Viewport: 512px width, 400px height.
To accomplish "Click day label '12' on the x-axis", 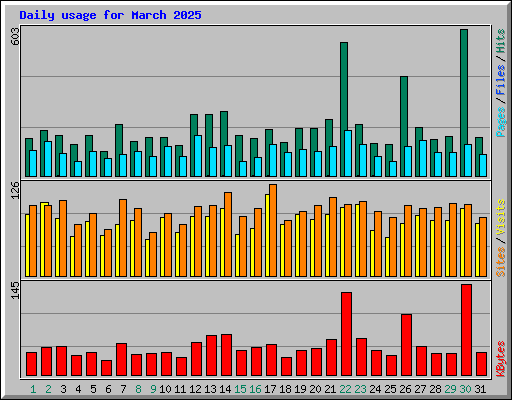I will (x=195, y=389).
